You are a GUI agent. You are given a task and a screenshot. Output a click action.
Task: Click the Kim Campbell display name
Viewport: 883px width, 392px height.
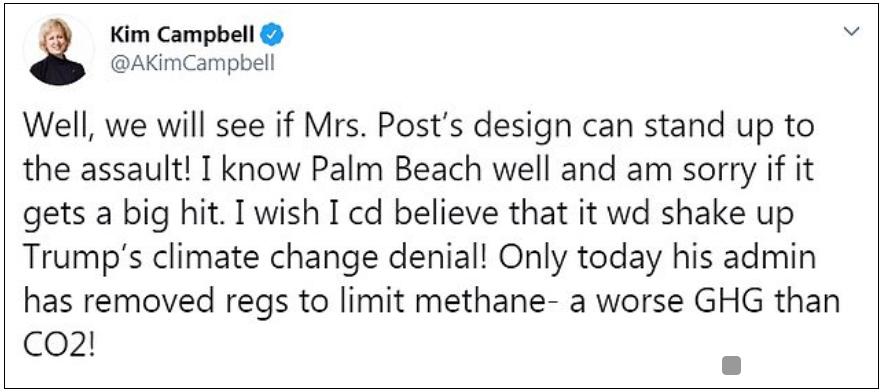tap(184, 35)
